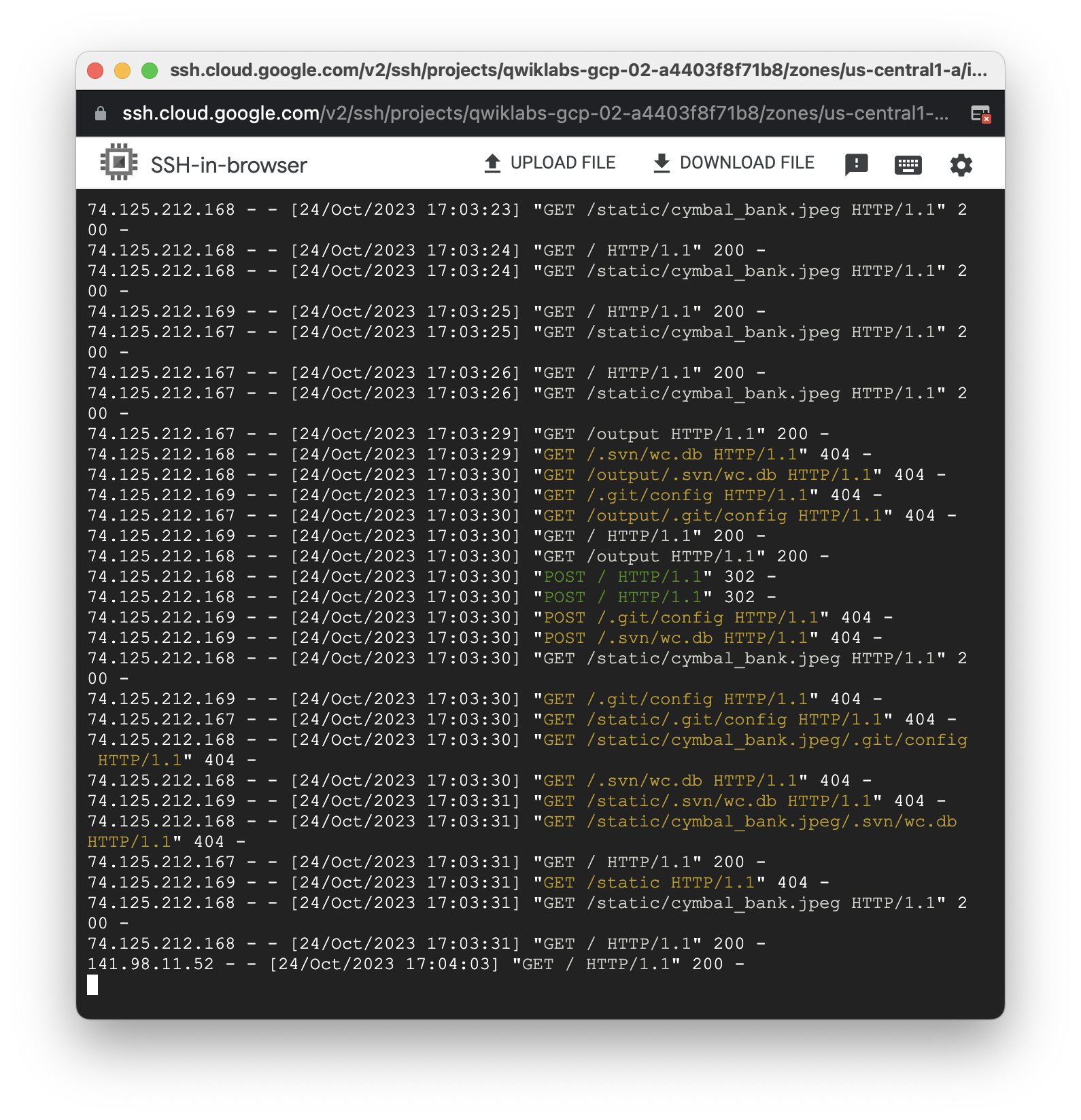The image size is (1081, 1120).
Task: Click the yellow minimize window button
Action: click(x=122, y=71)
